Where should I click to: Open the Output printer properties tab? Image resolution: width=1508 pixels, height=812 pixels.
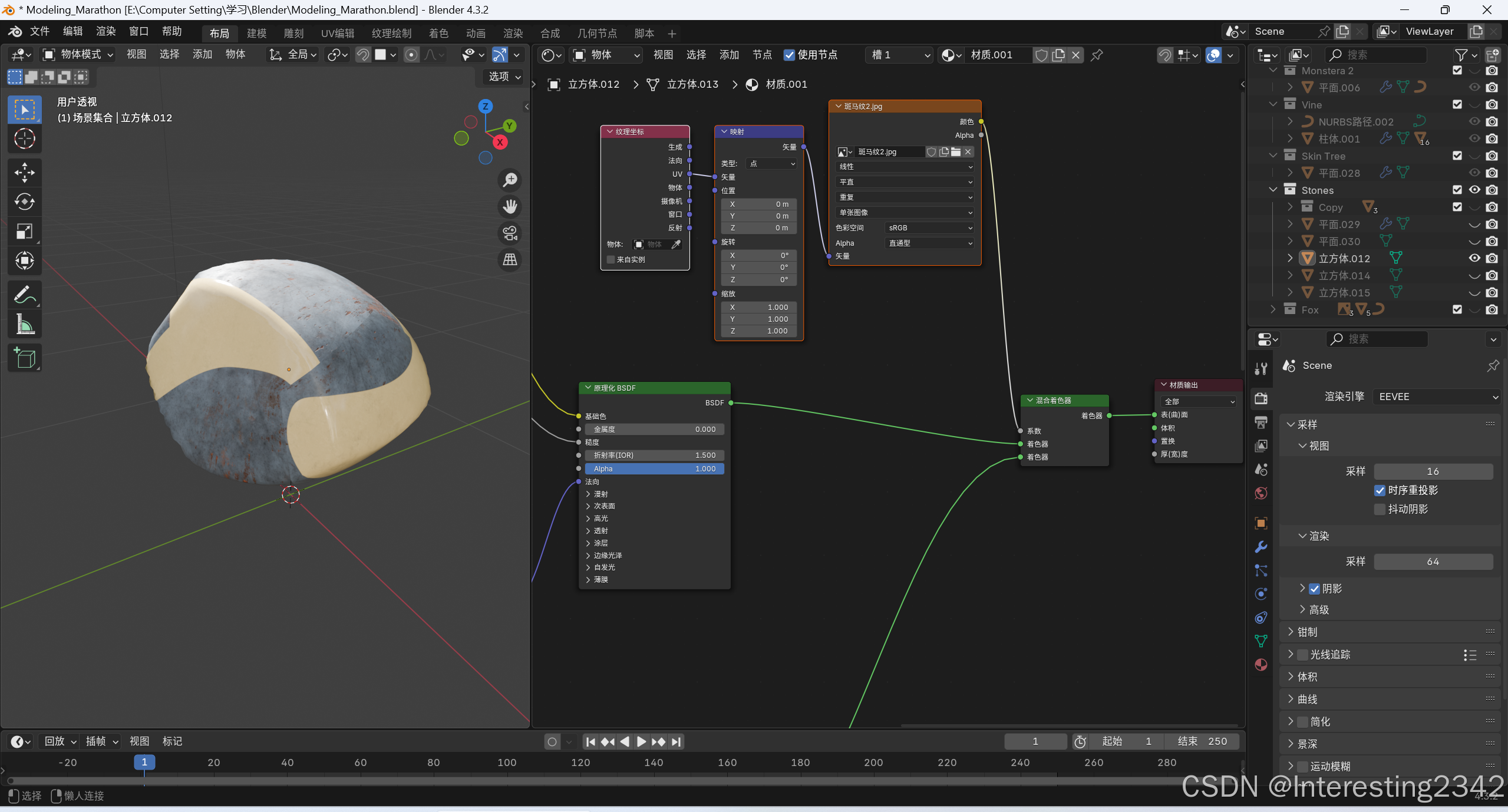(1260, 422)
